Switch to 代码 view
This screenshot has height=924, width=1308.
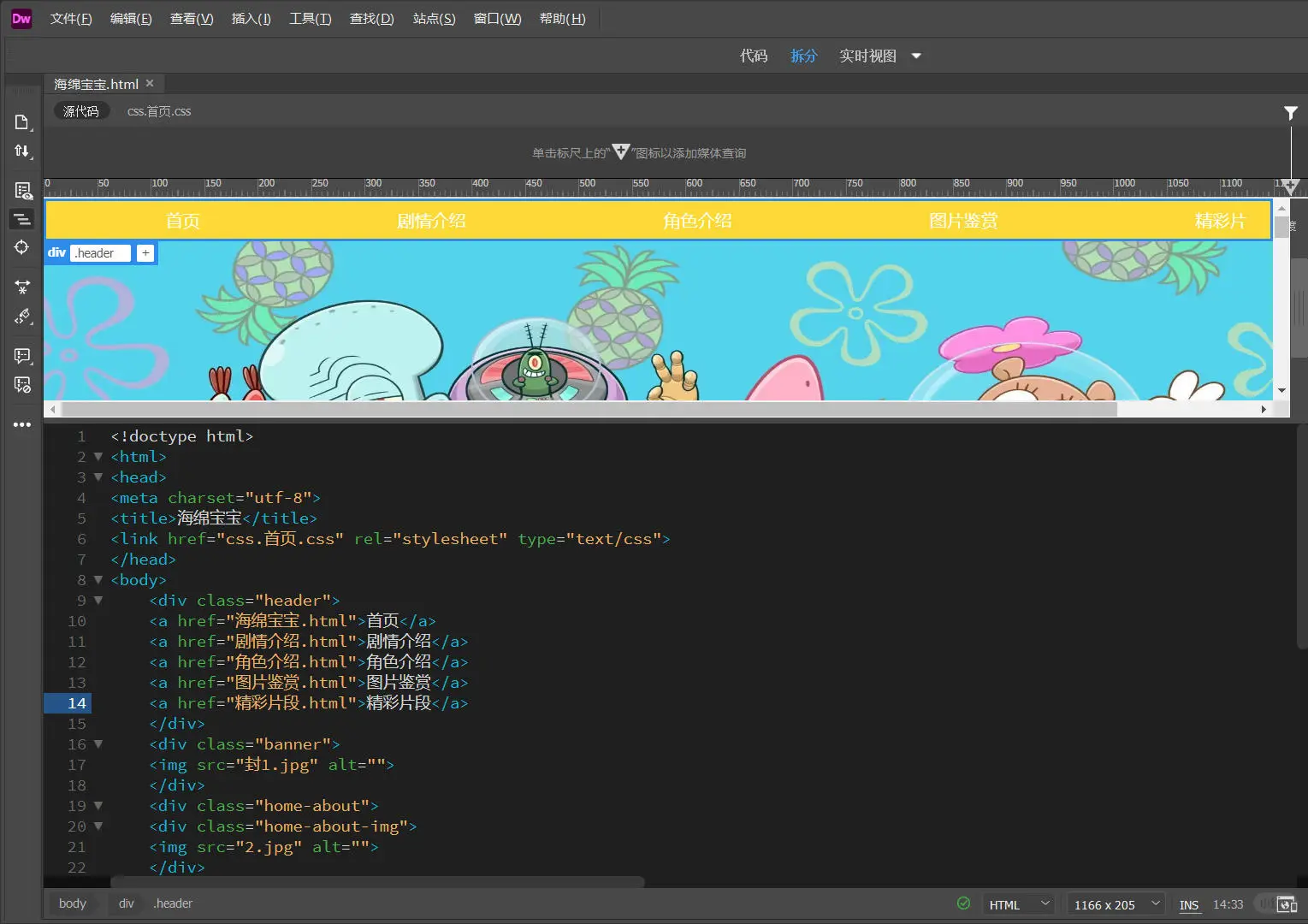click(754, 56)
